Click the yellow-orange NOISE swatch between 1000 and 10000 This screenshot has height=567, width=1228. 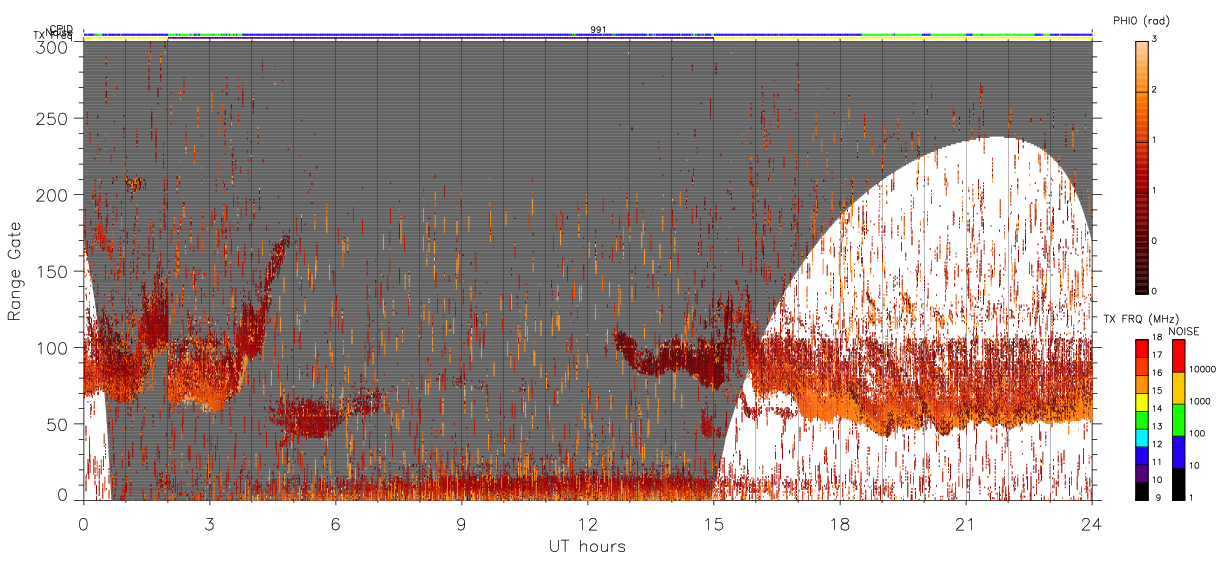[1178, 388]
